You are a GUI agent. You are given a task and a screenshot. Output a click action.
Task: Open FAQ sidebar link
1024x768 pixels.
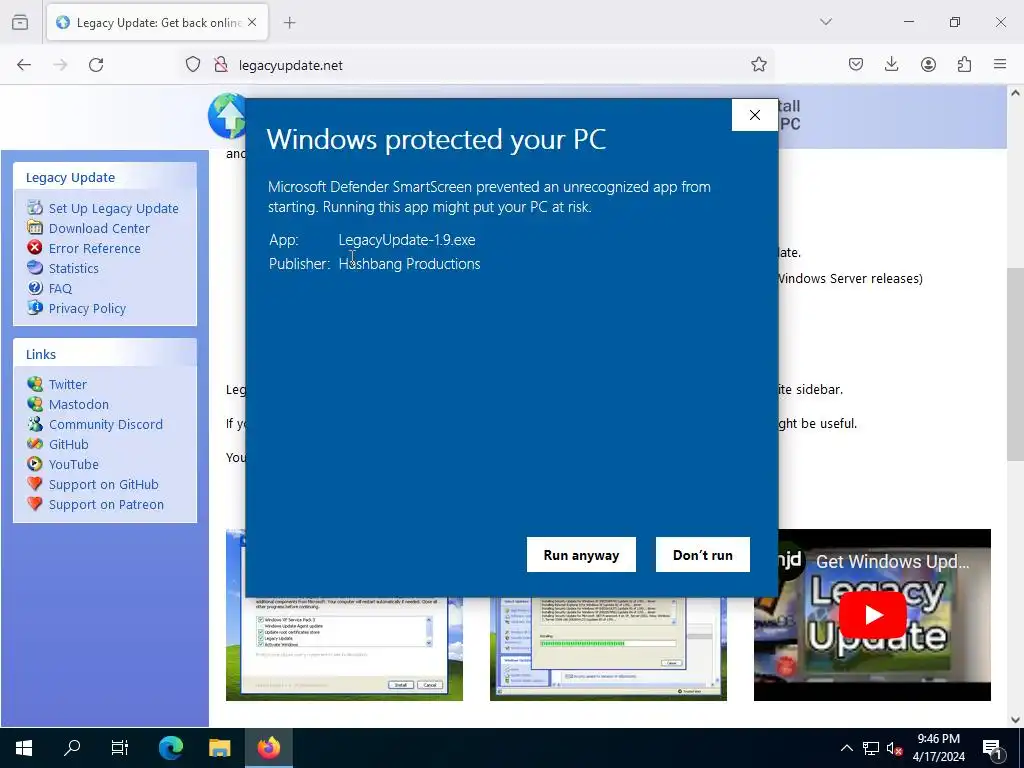[60, 289]
